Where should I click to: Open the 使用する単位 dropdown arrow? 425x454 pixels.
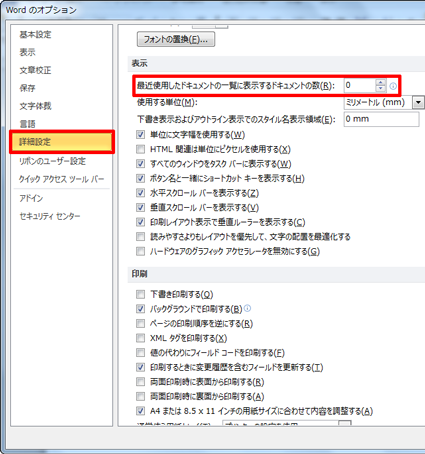click(418, 102)
